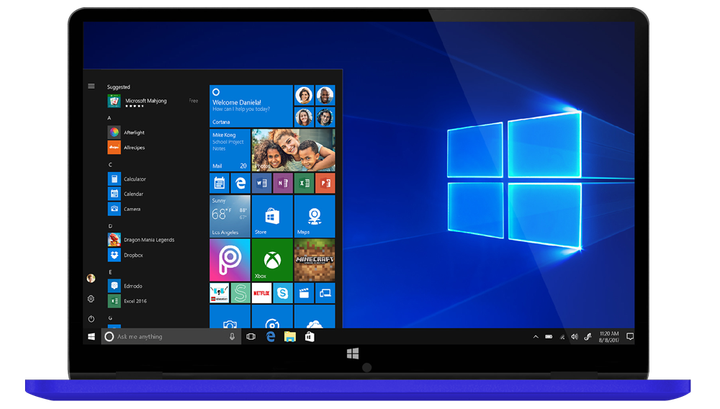This screenshot has width=720, height=409.
Task: Expand the Start menu hamburger
Action: click(91, 86)
